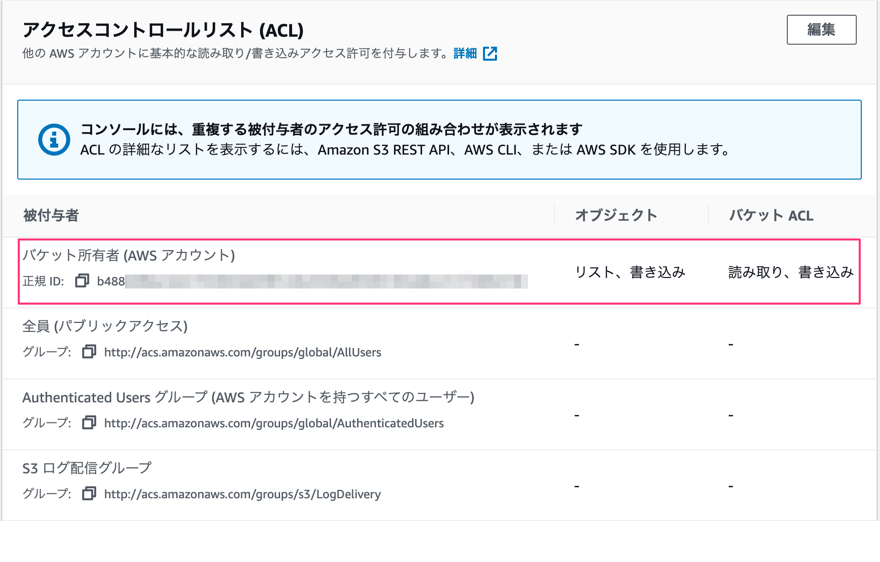Select the バケット所有者 (AWS アカウント) row label
The image size is (880, 562).
coord(129,256)
